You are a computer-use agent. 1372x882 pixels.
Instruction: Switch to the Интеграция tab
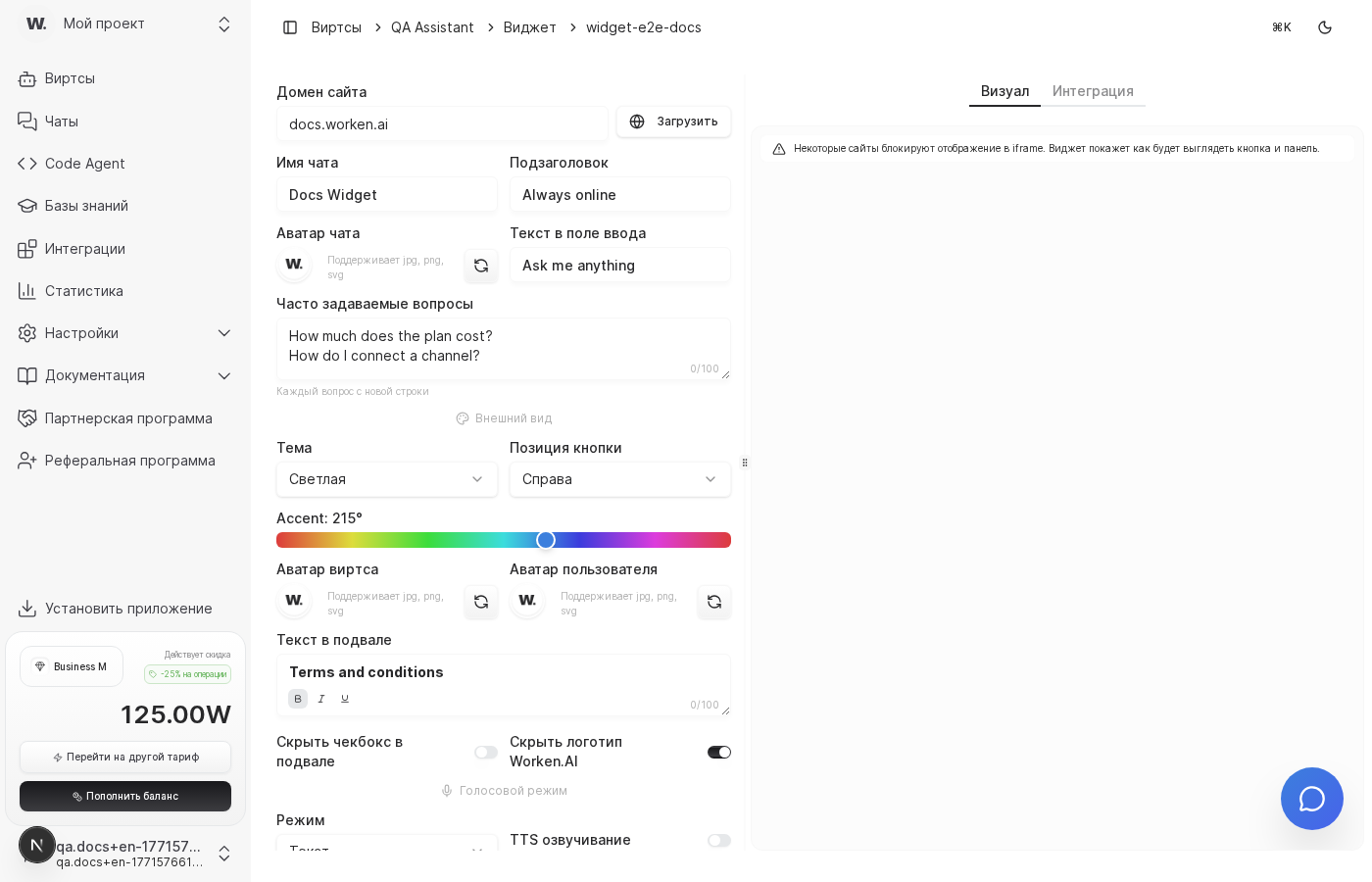[1093, 91]
